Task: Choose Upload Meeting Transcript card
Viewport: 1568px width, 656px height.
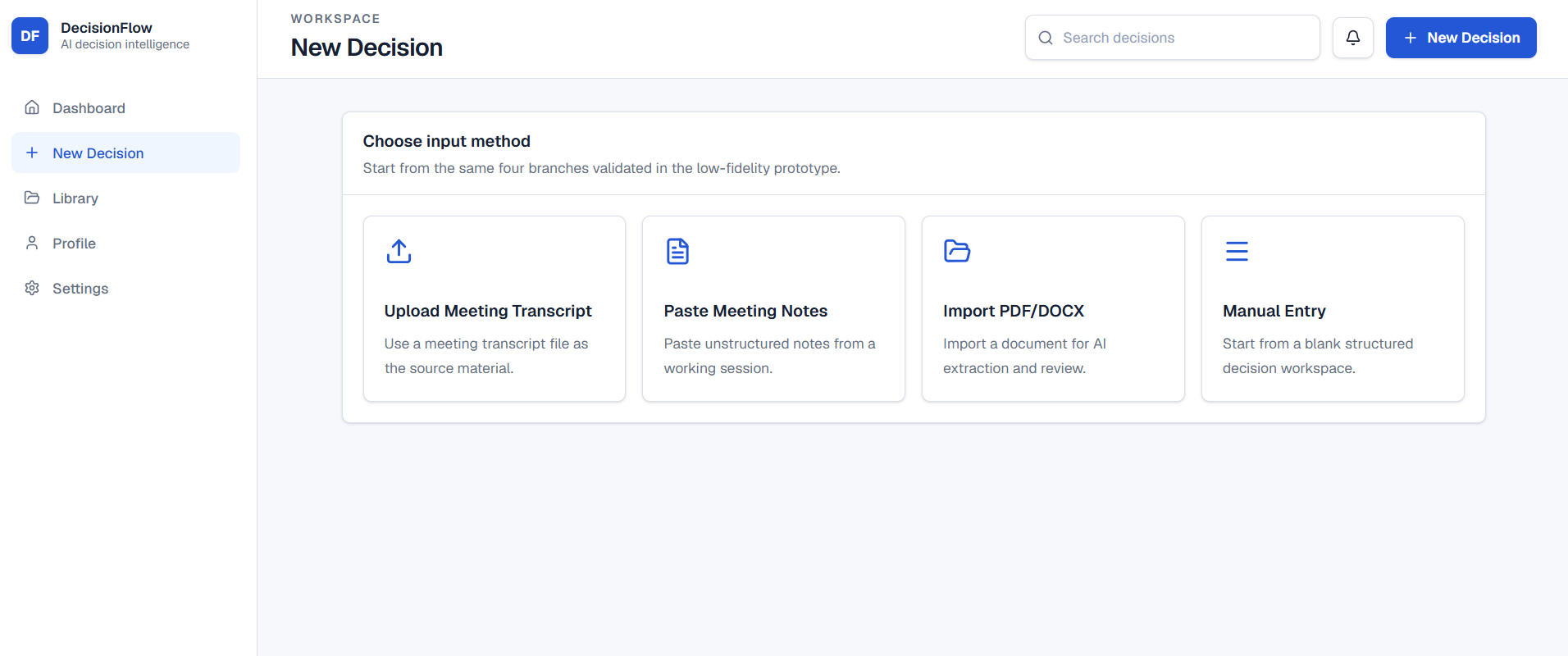Action: 495,309
